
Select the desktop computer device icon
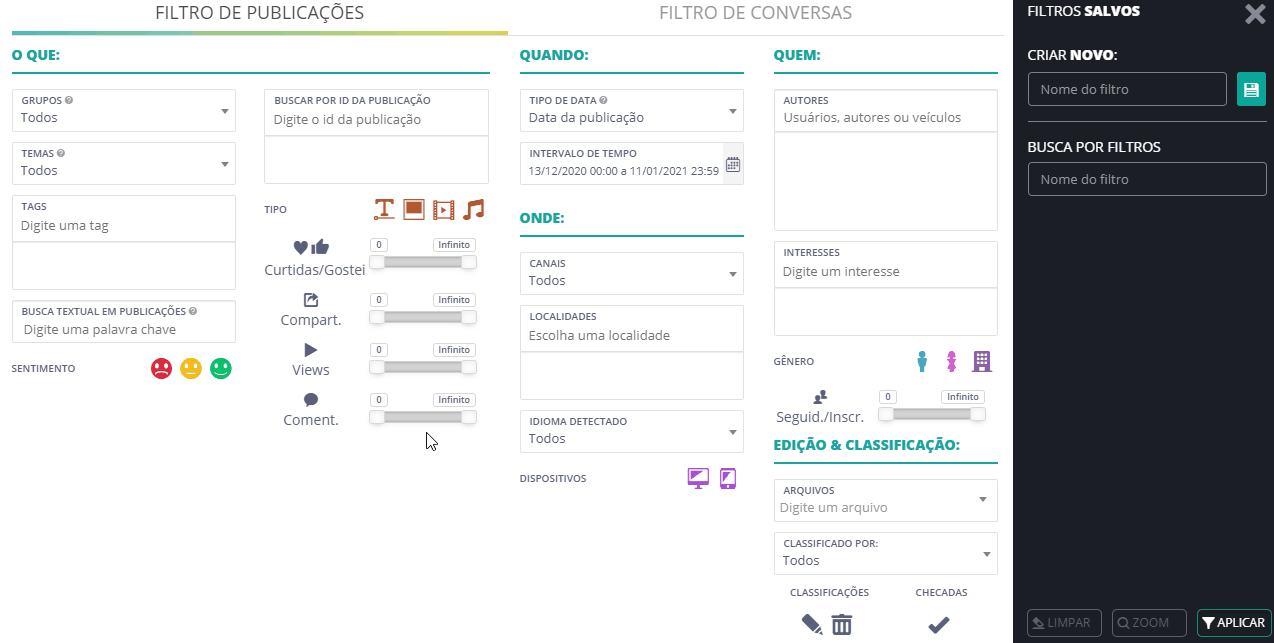click(x=698, y=479)
